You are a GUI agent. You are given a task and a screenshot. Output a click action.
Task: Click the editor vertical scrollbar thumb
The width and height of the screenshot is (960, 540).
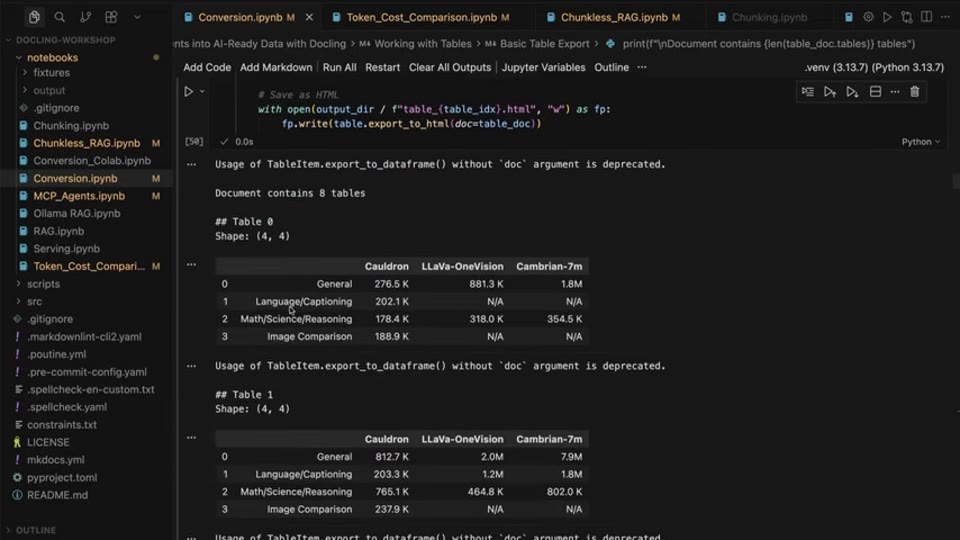pyautogui.click(x=956, y=181)
